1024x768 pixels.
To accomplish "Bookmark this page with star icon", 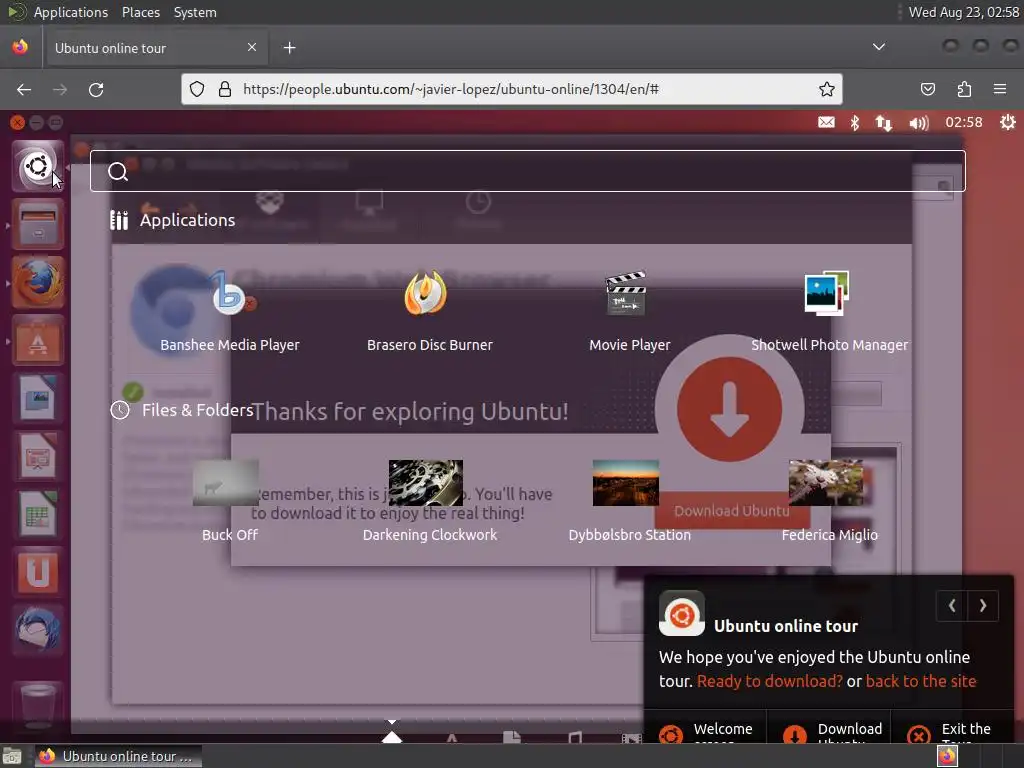I will click(x=827, y=89).
